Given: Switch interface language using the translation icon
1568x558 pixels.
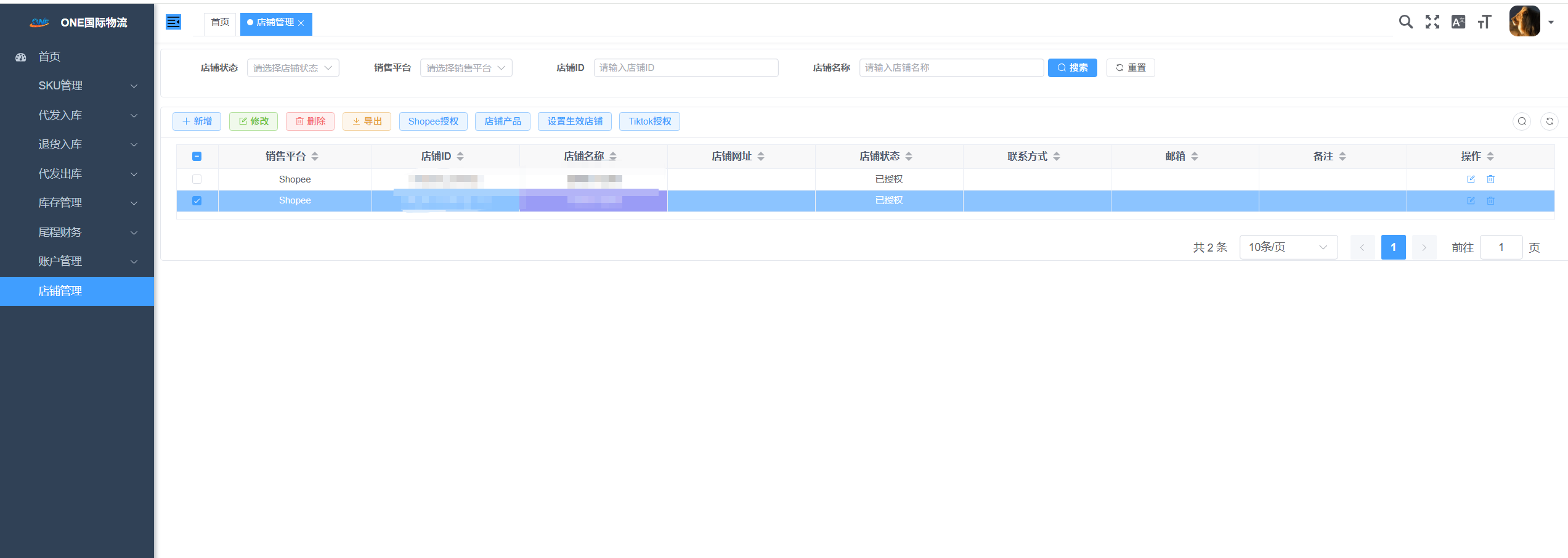Looking at the screenshot, I should click(1458, 22).
